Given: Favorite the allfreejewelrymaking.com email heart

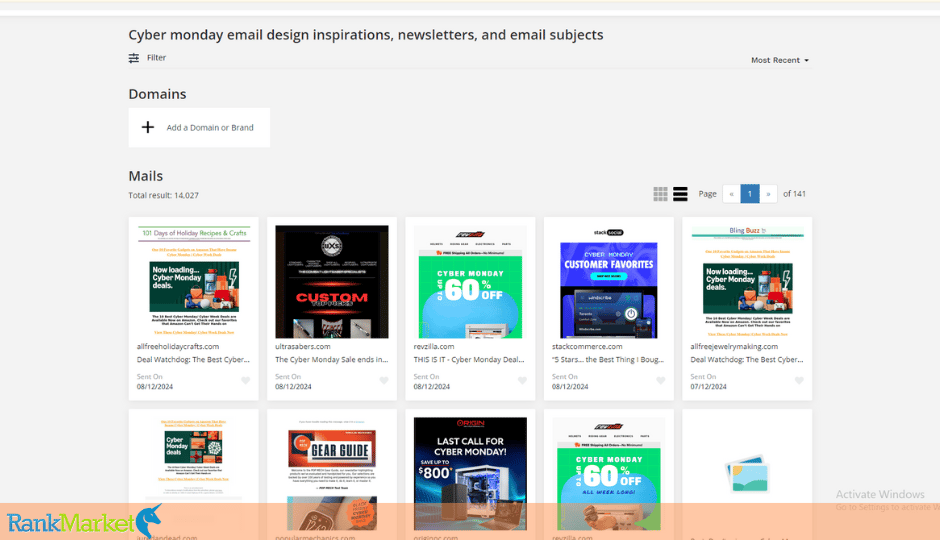Looking at the screenshot, I should coord(799,381).
